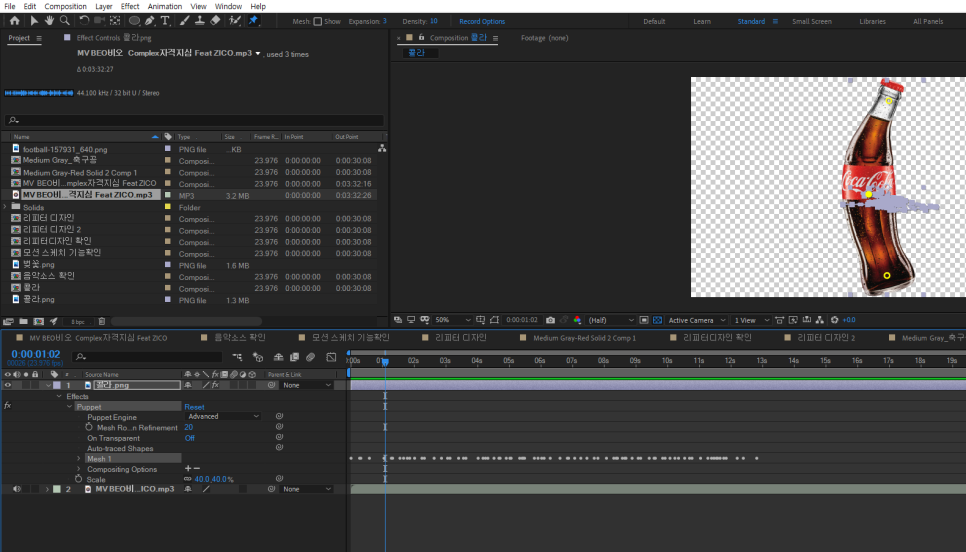Click the show channel RGB icon
The image size is (966, 552).
pos(577,320)
